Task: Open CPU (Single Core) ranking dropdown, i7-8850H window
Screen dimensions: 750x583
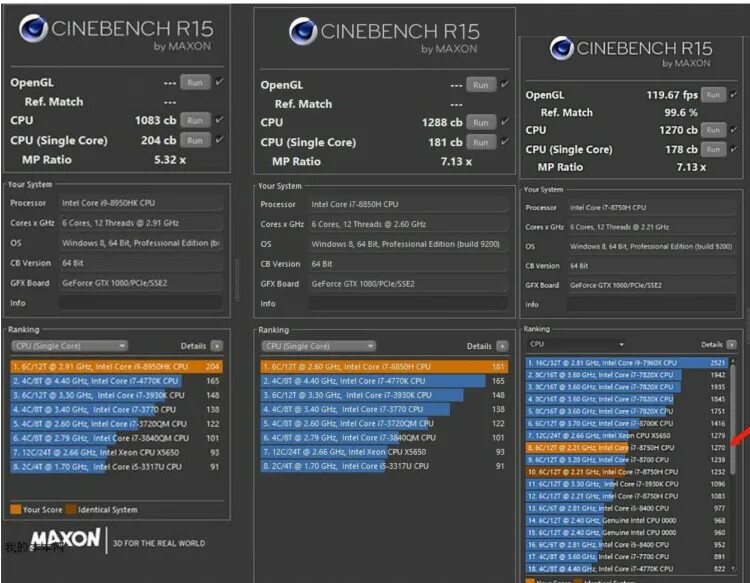Action: (x=319, y=346)
